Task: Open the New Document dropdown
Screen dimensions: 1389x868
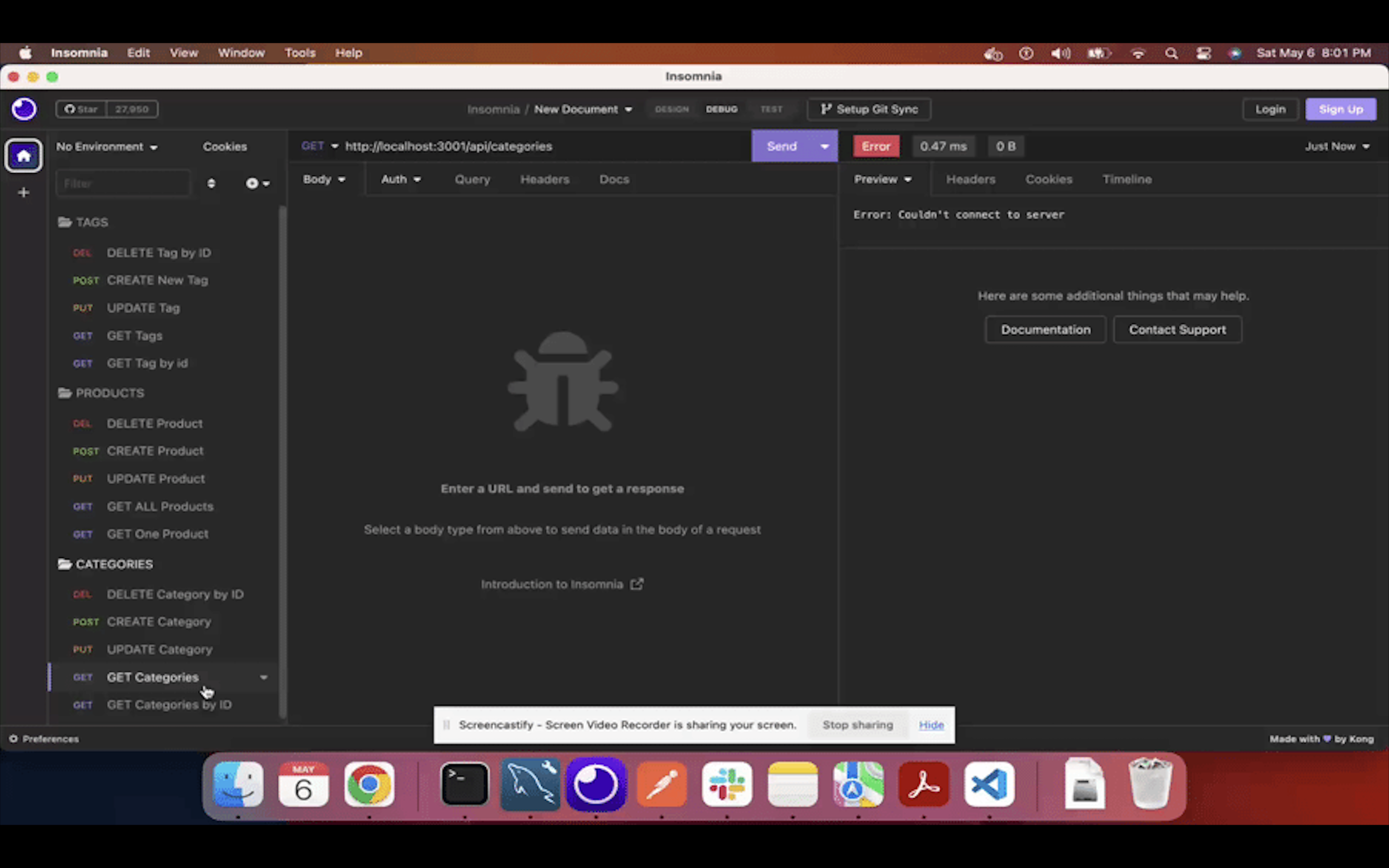Action: click(583, 109)
